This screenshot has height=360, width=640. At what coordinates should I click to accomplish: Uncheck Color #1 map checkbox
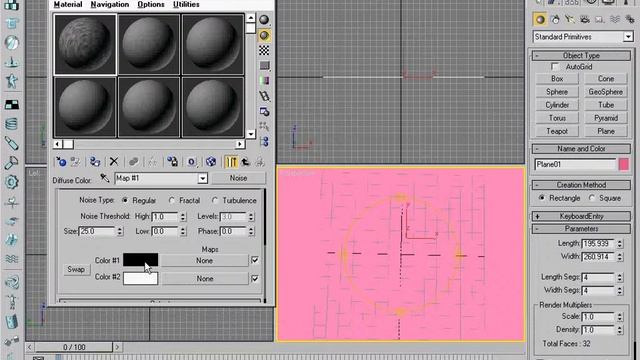point(255,260)
